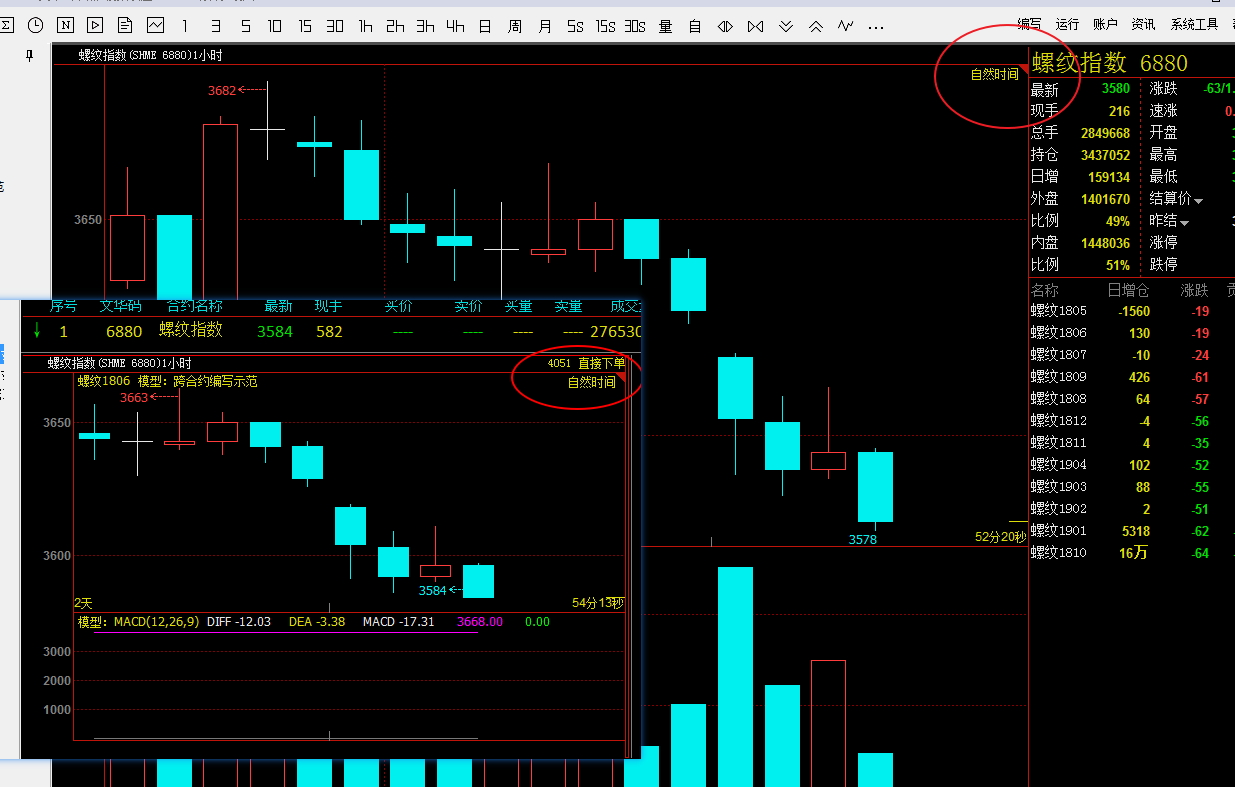This screenshot has height=787, width=1235.
Task: Click the 合约名称 column header
Action: 194,306
